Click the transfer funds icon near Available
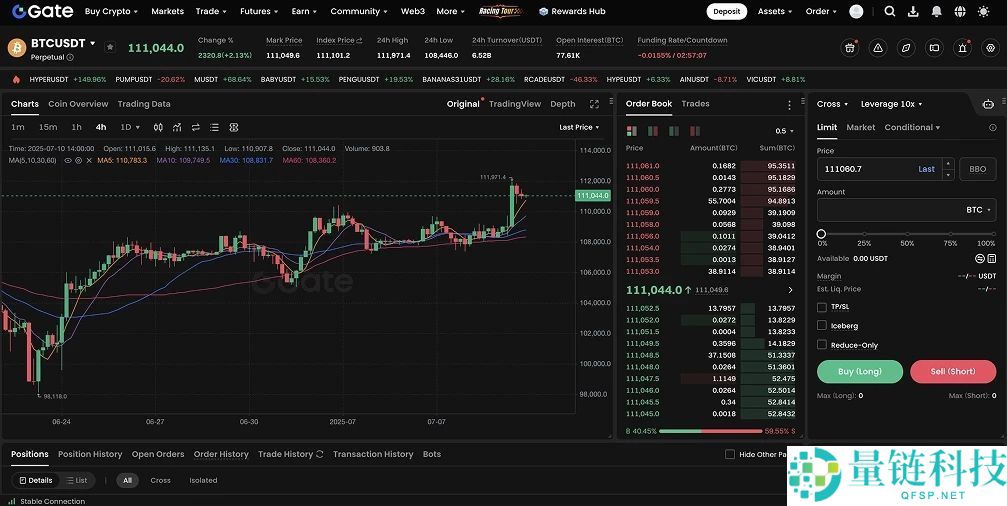This screenshot has width=1007, height=506. [980, 258]
